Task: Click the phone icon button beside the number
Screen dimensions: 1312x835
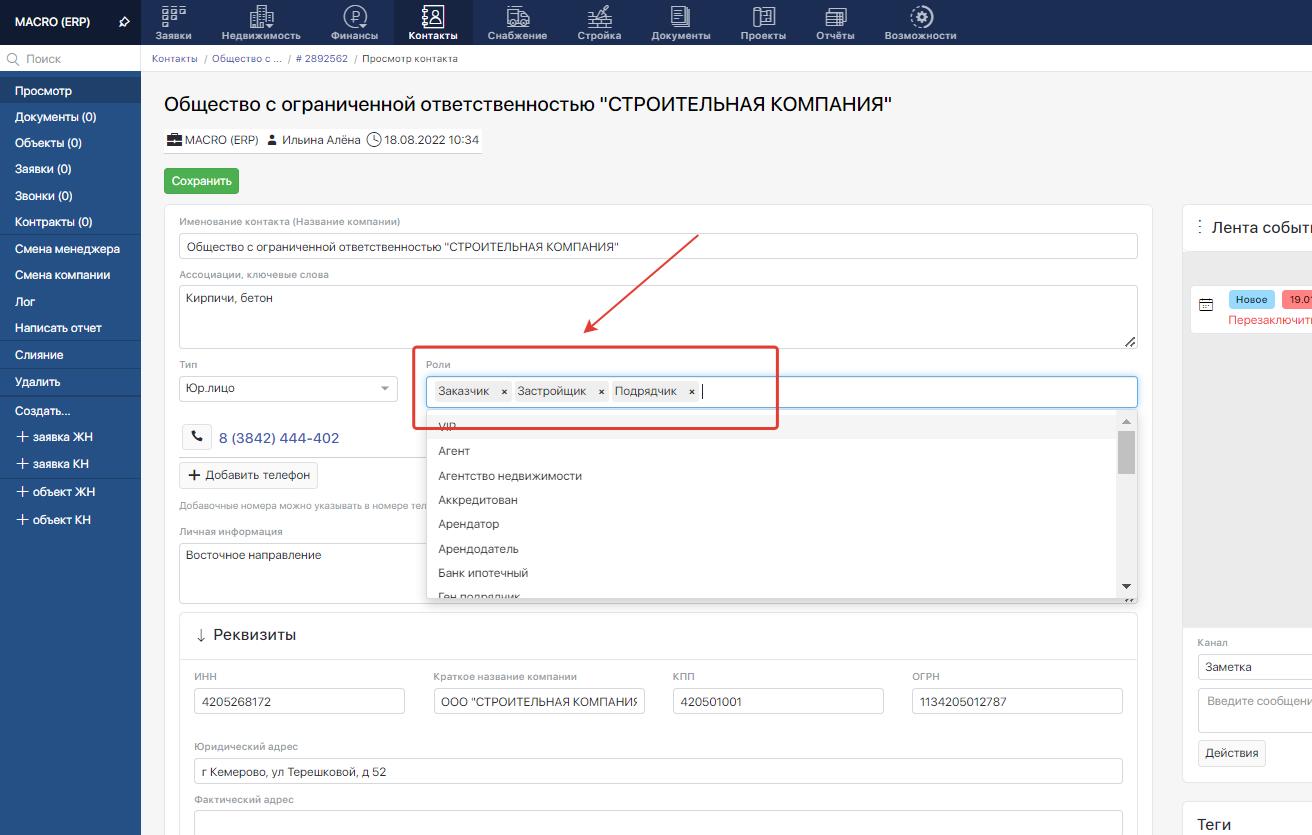Action: (196, 437)
